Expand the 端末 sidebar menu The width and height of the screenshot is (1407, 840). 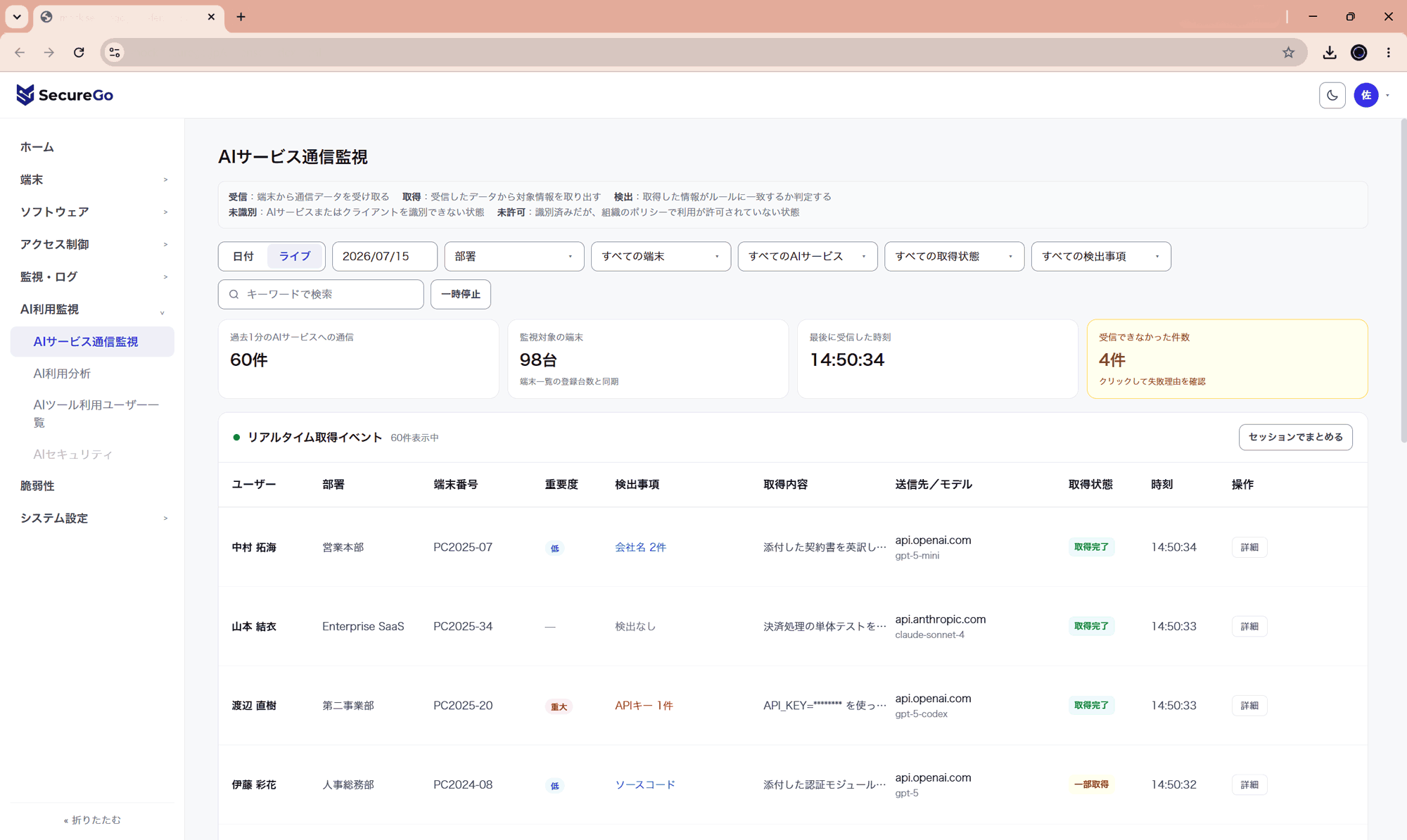93,179
